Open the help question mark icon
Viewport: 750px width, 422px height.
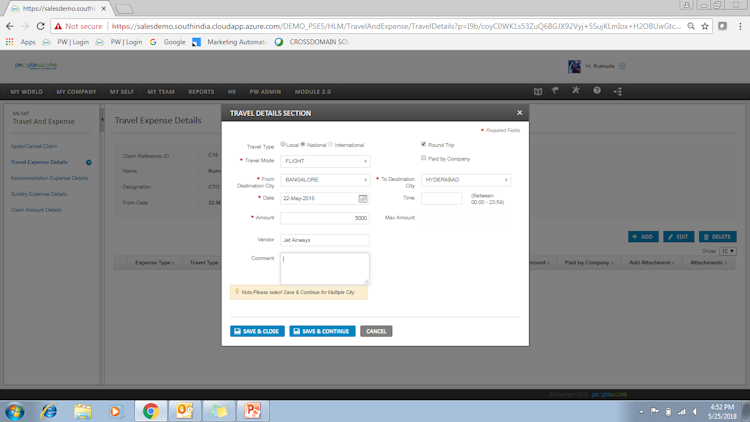coord(596,90)
